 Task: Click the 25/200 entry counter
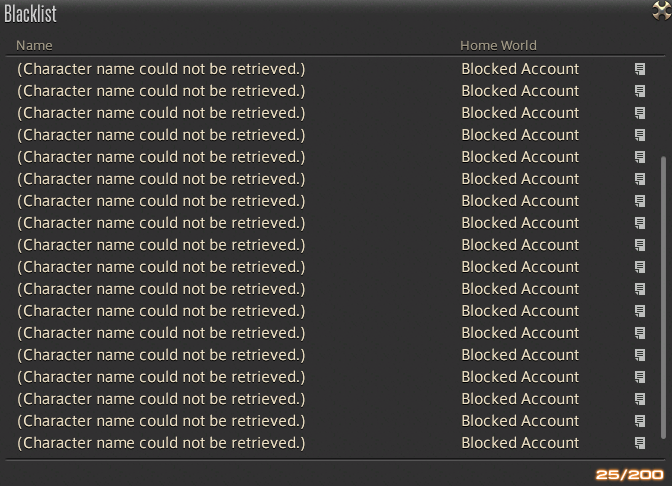[630, 474]
